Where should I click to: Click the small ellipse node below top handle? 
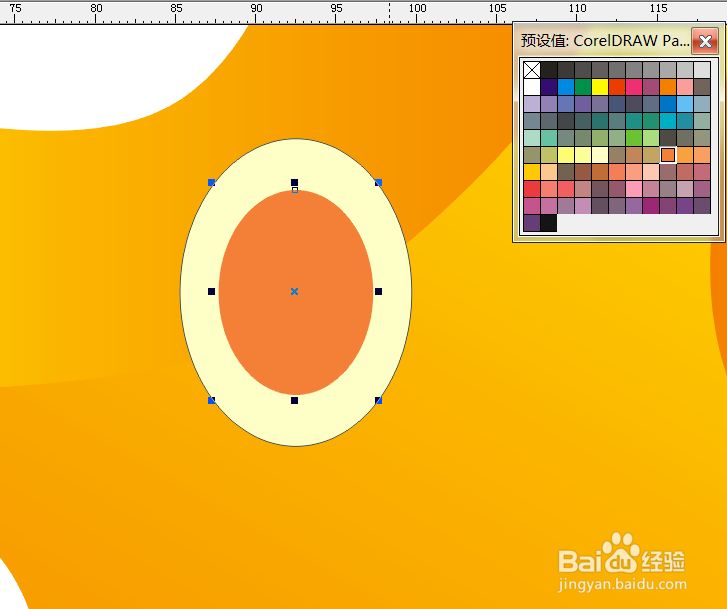[x=295, y=190]
